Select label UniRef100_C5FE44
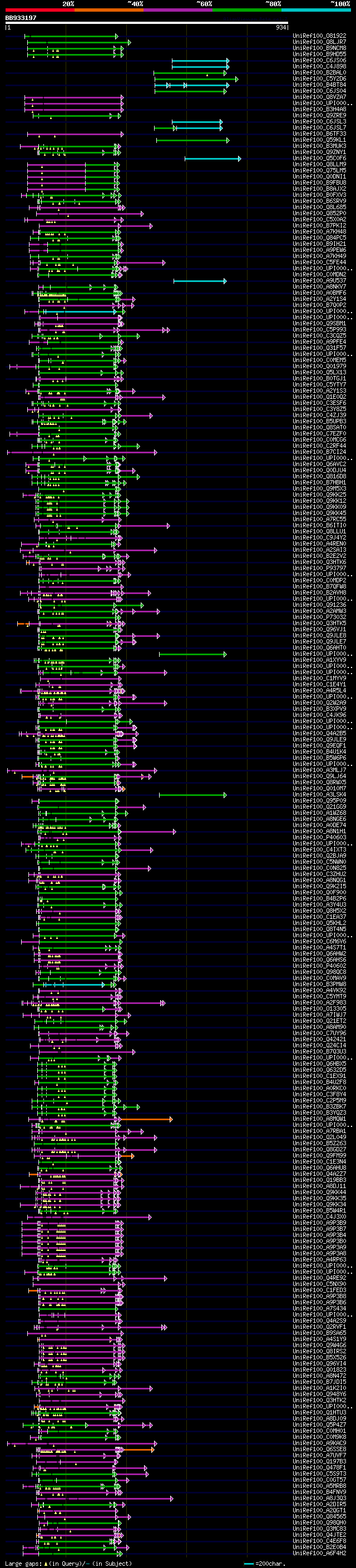 pyautogui.click(x=319, y=263)
